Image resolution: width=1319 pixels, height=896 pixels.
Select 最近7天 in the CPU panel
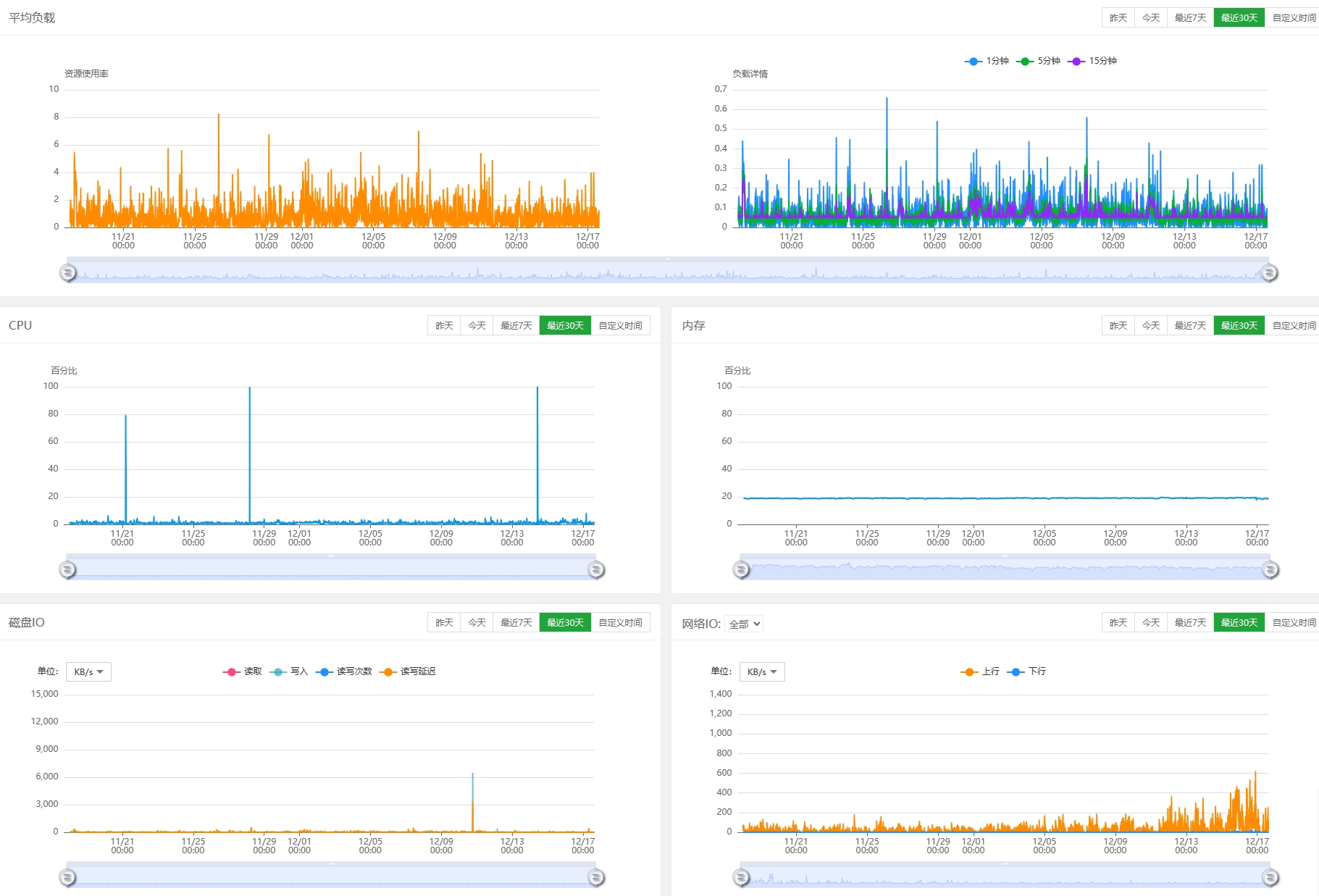tap(516, 325)
